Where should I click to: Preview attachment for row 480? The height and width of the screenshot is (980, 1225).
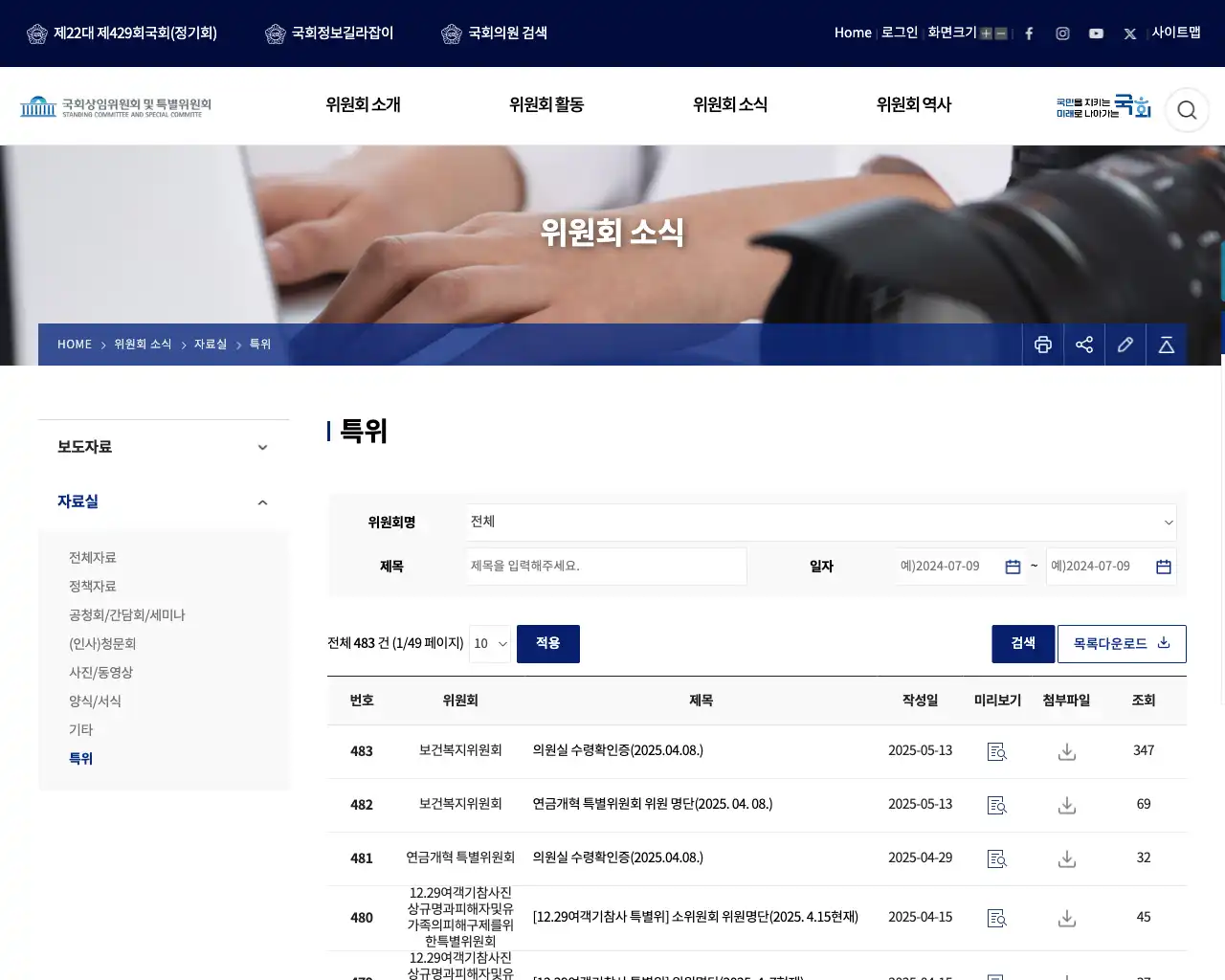(997, 918)
